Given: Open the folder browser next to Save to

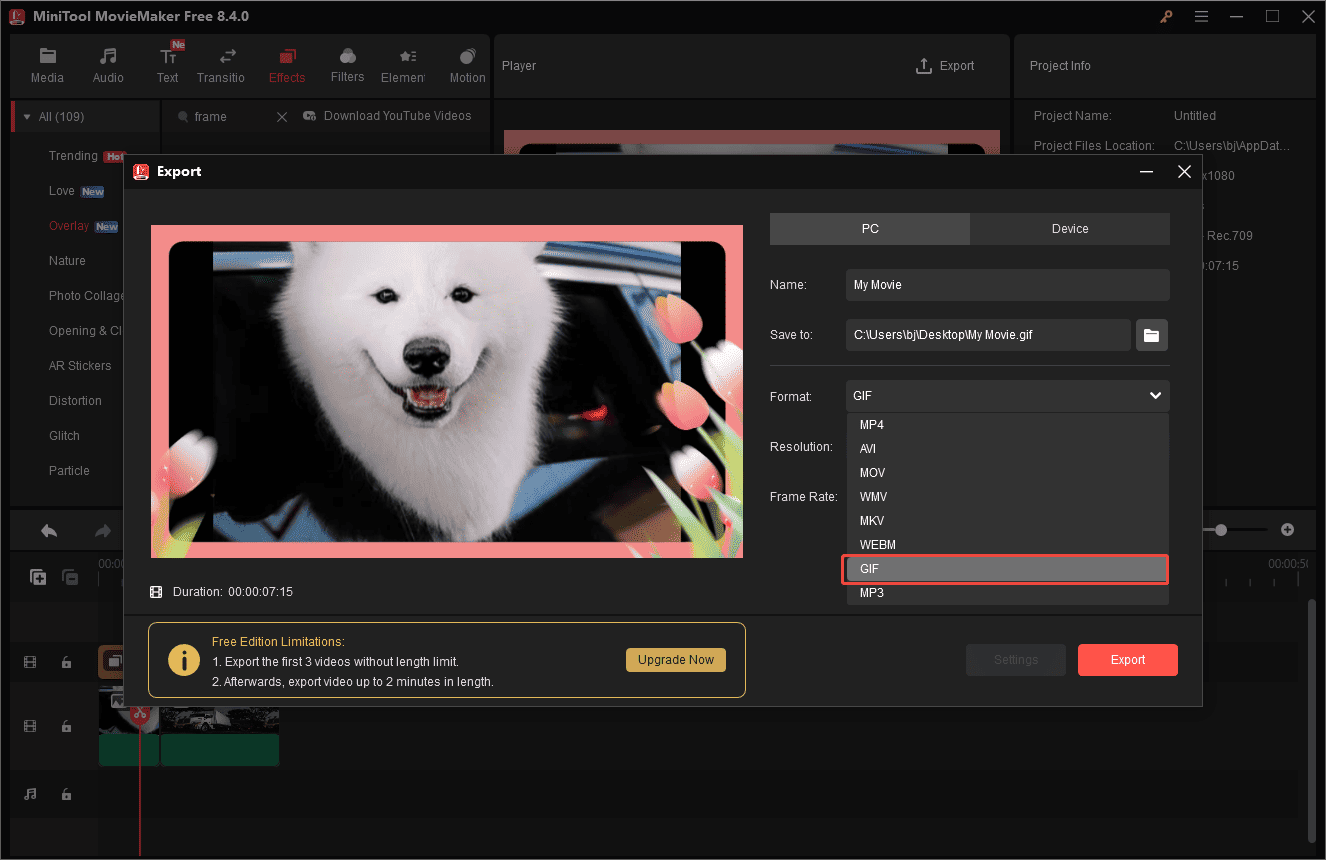Looking at the screenshot, I should 1151,335.
